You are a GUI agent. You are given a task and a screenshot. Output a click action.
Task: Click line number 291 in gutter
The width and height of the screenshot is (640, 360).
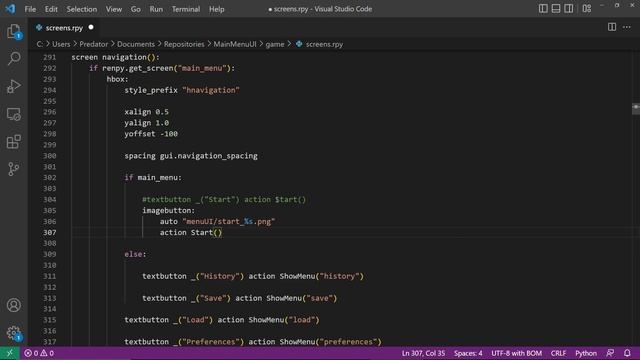point(50,57)
